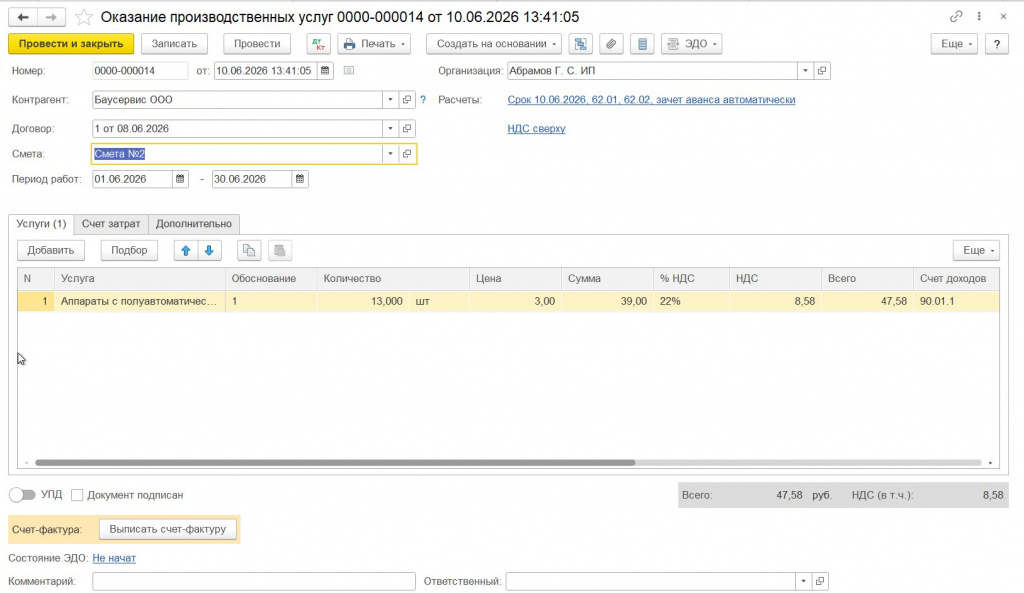Toggle the УПД switch

[x=22, y=495]
